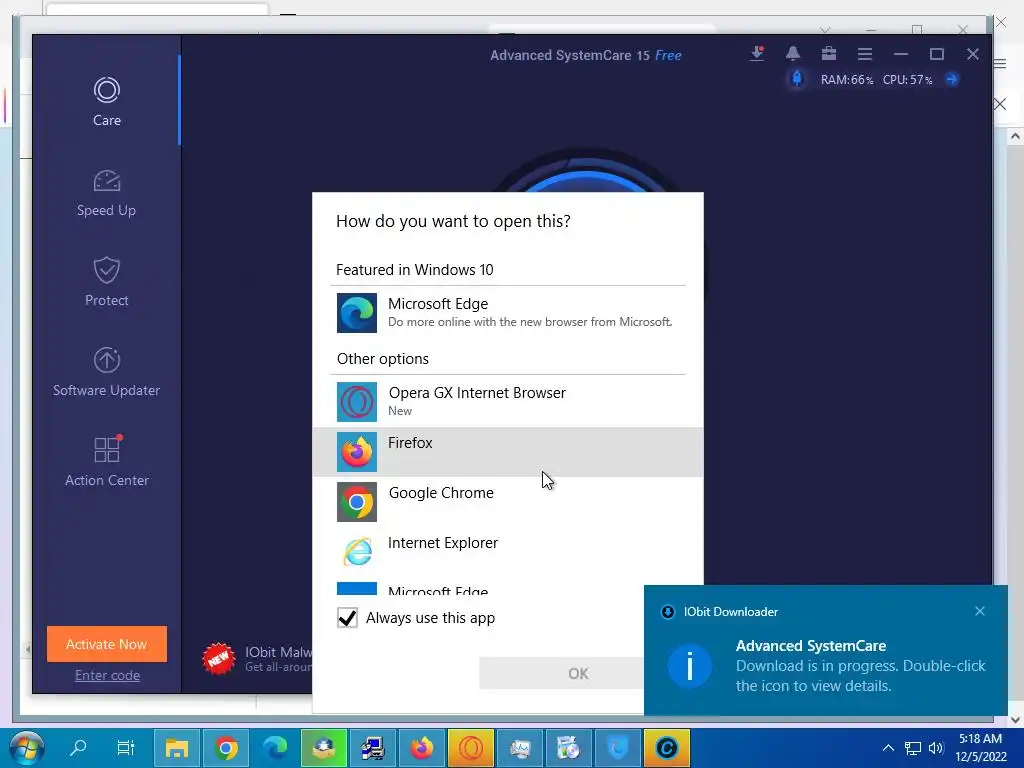The width and height of the screenshot is (1024, 768).
Task: Click the Enter code link
Action: (107, 675)
